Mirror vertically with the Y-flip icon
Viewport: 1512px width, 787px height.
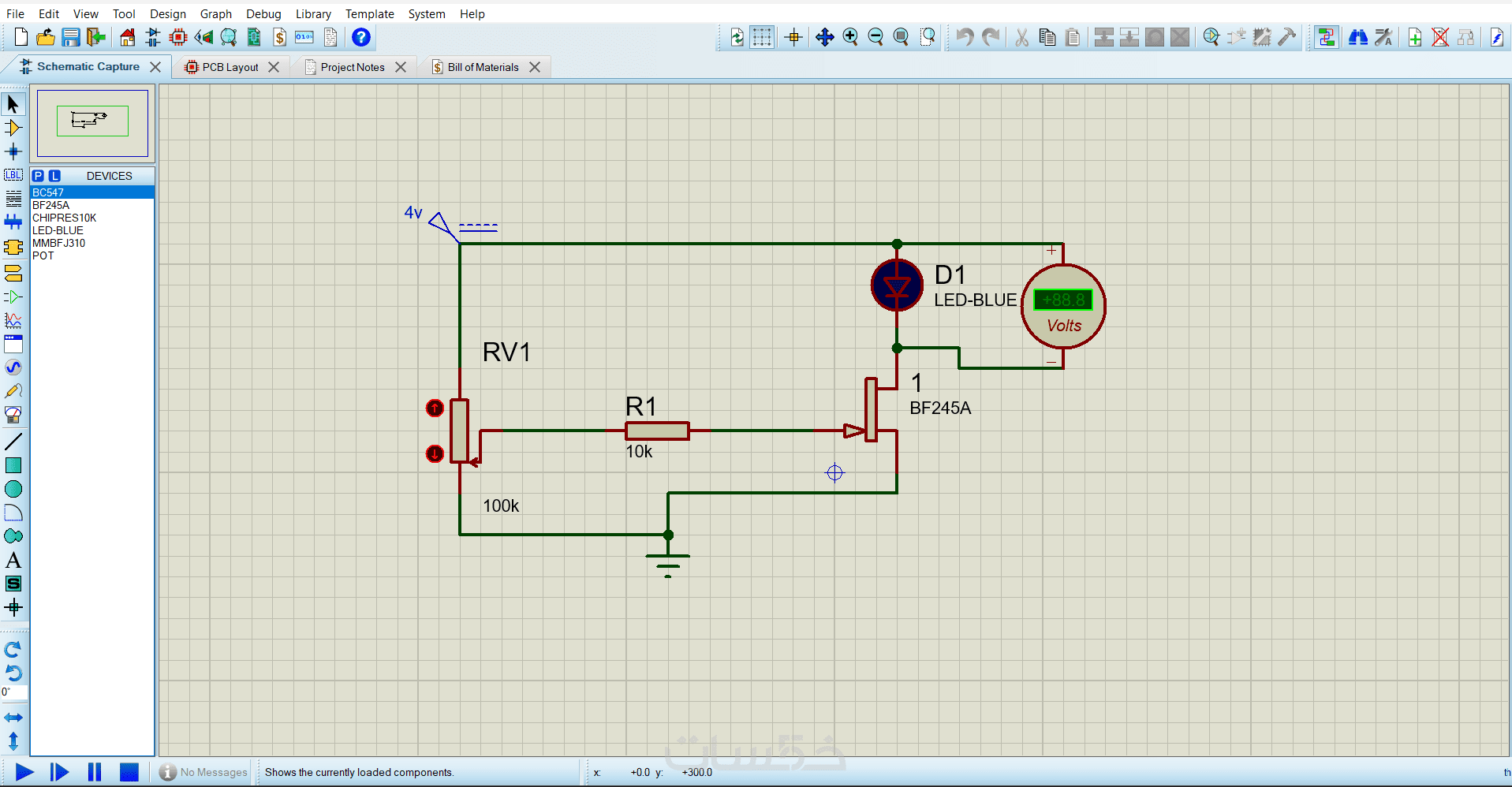point(13,741)
